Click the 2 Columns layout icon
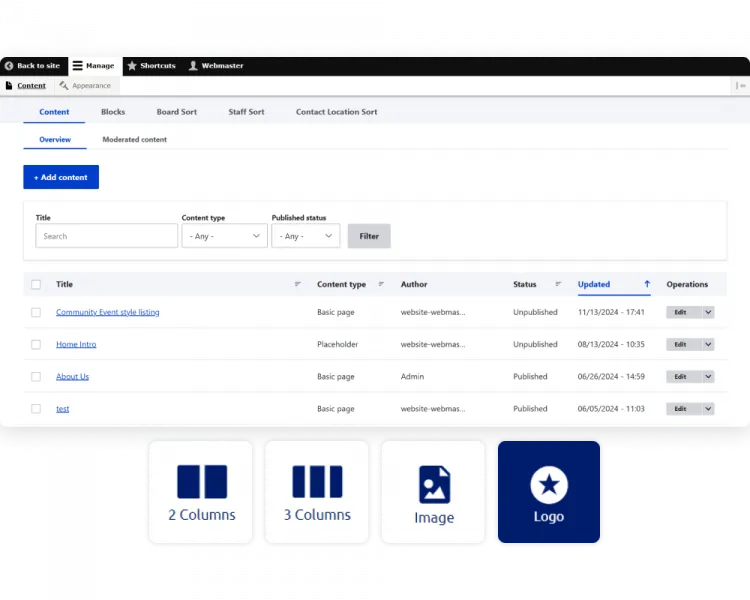This screenshot has height=600, width=750. pyautogui.click(x=201, y=482)
